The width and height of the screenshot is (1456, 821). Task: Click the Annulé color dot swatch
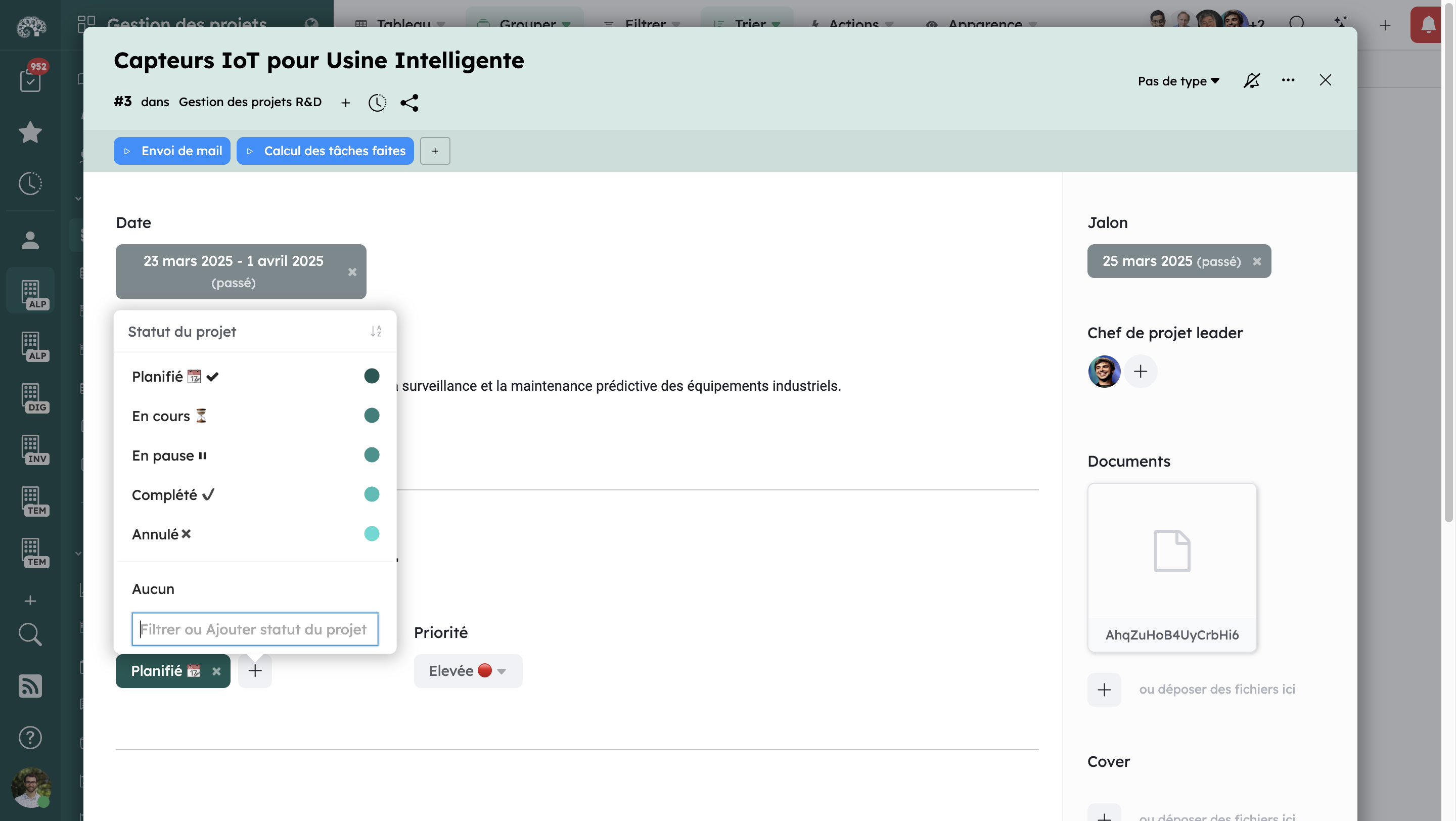(372, 533)
